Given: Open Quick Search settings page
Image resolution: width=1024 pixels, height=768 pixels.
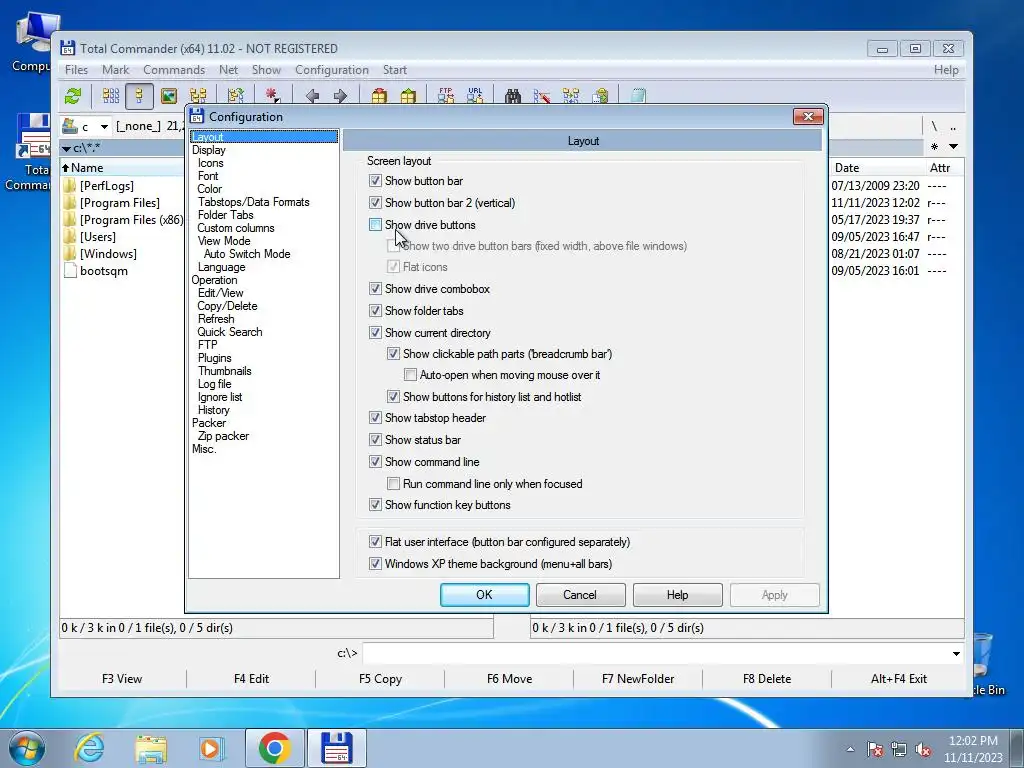Looking at the screenshot, I should coord(230,332).
